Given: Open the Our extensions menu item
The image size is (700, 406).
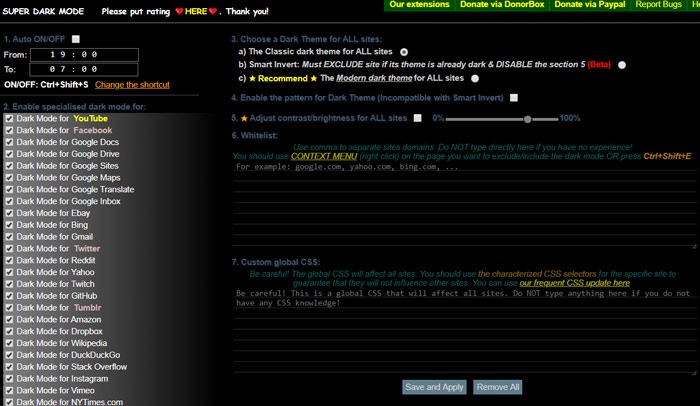Looking at the screenshot, I should [419, 5].
